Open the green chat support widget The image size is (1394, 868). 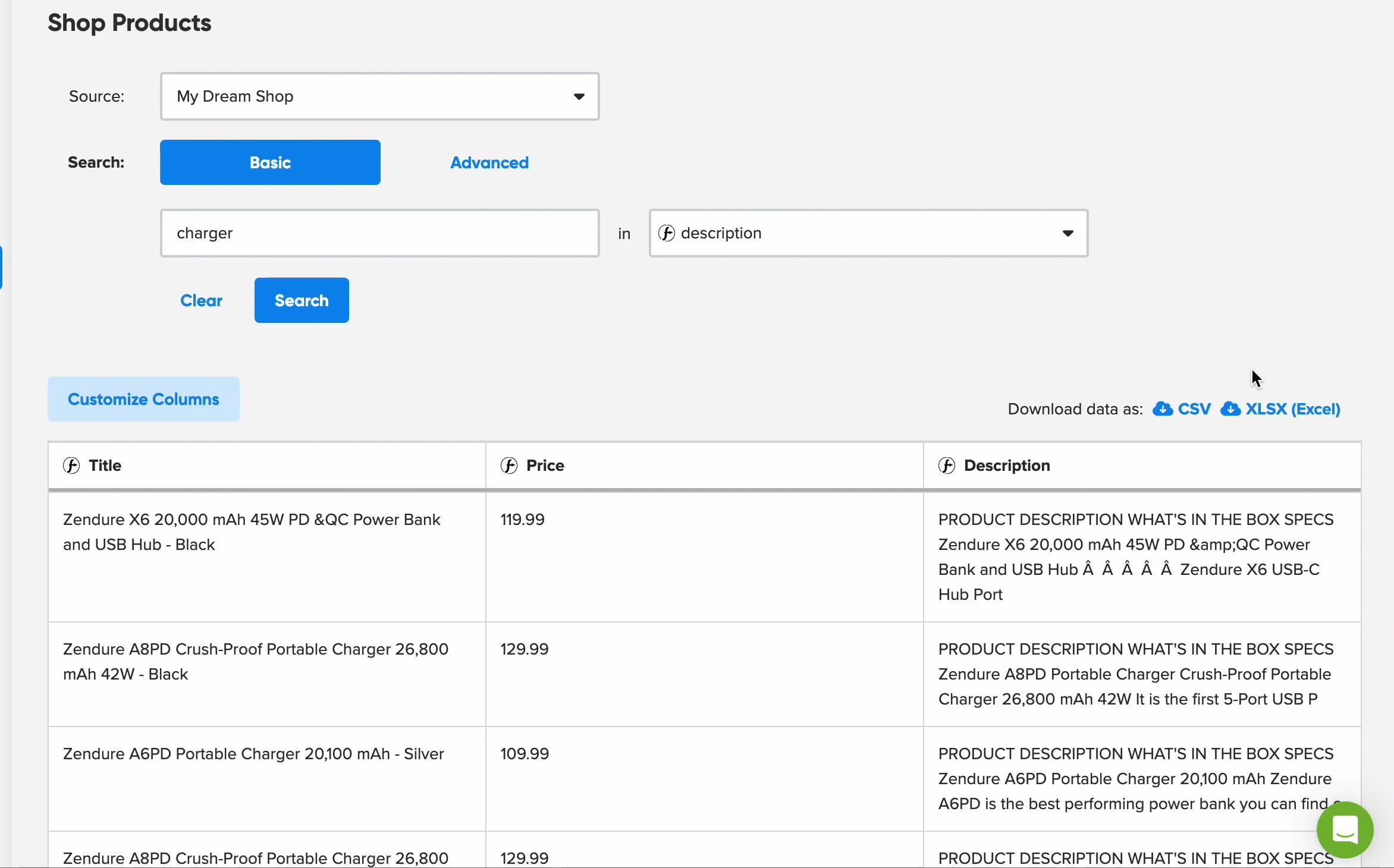1345,829
